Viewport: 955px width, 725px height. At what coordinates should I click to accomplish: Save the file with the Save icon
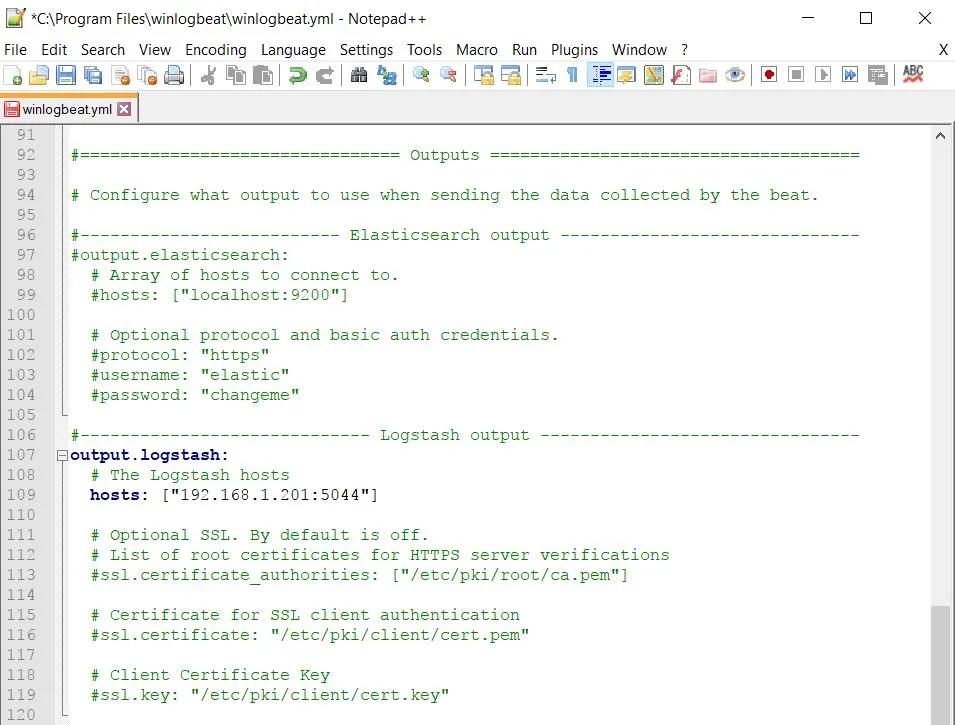(x=66, y=75)
